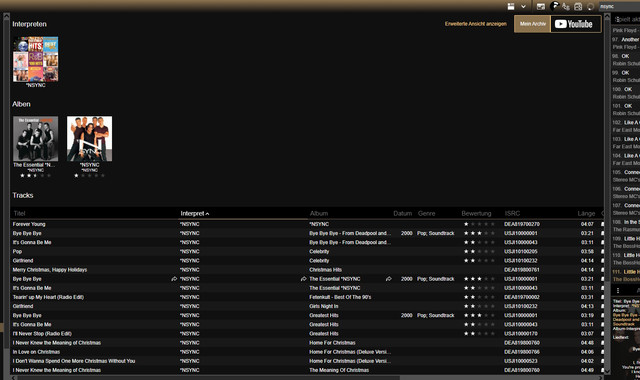Click length '03:58' in the Pop row
640x380 pixels.
(x=587, y=251)
